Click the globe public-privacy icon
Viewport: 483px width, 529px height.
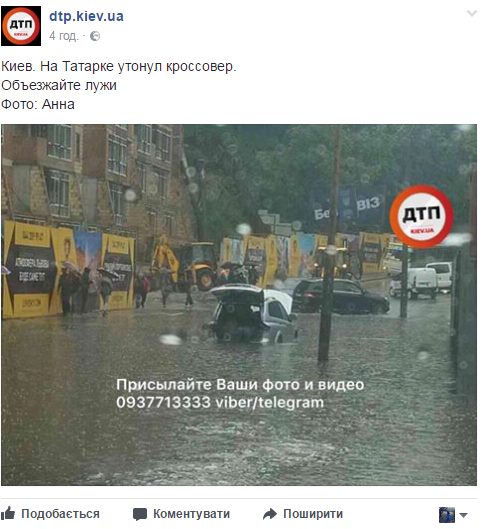(95, 36)
